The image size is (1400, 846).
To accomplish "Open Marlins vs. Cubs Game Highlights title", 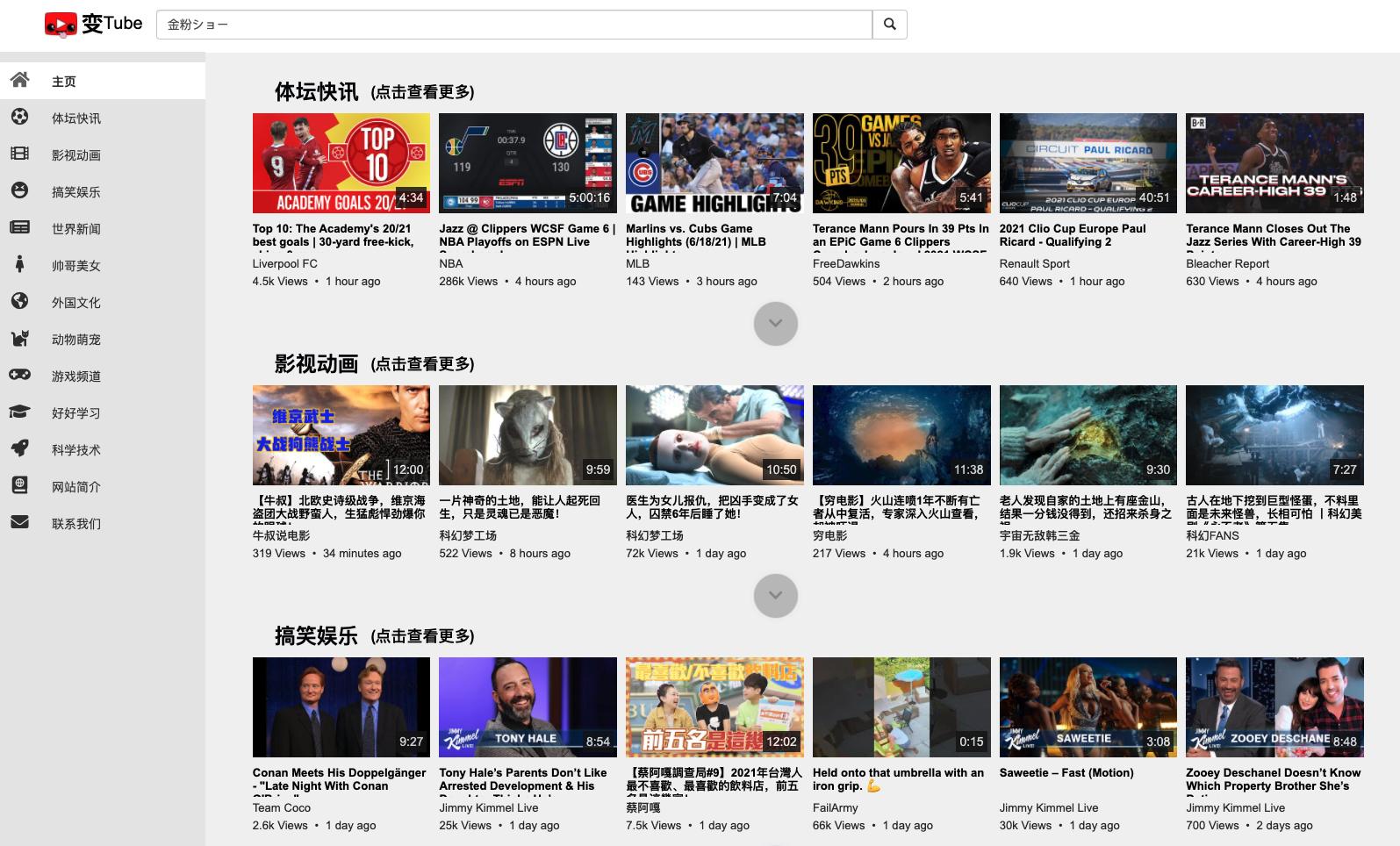I will point(714,235).
